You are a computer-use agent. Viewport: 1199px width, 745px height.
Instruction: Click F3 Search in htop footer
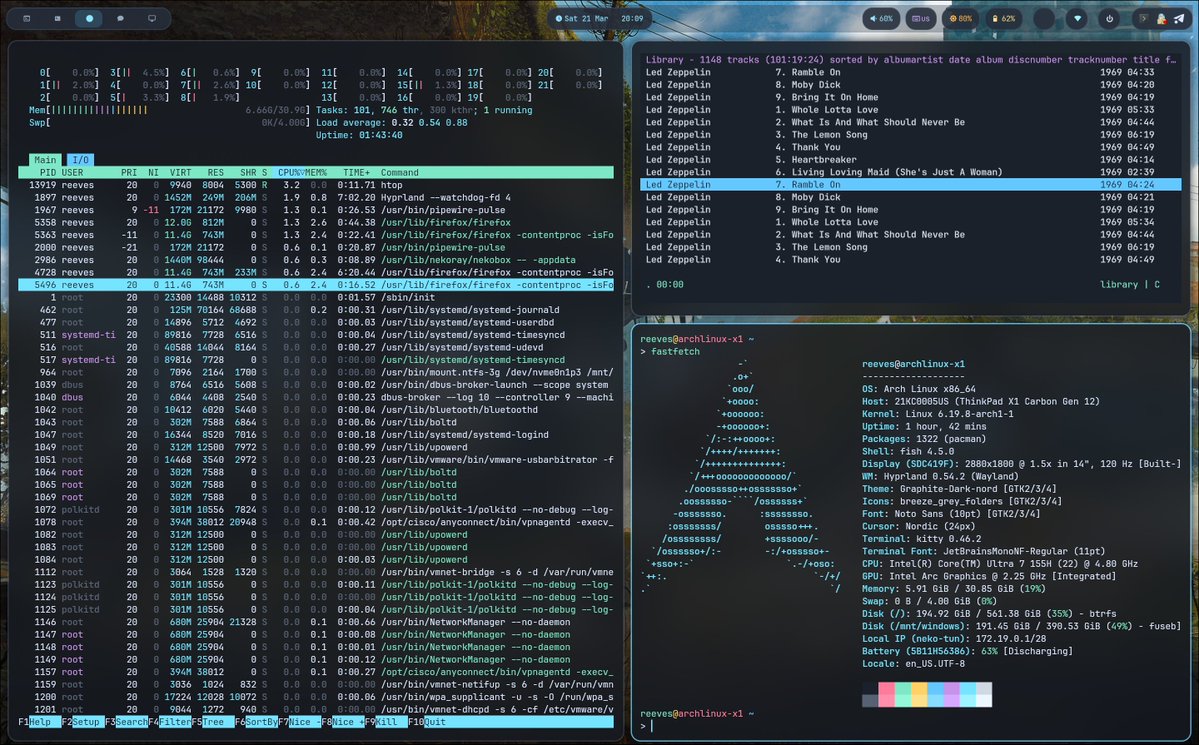click(126, 722)
